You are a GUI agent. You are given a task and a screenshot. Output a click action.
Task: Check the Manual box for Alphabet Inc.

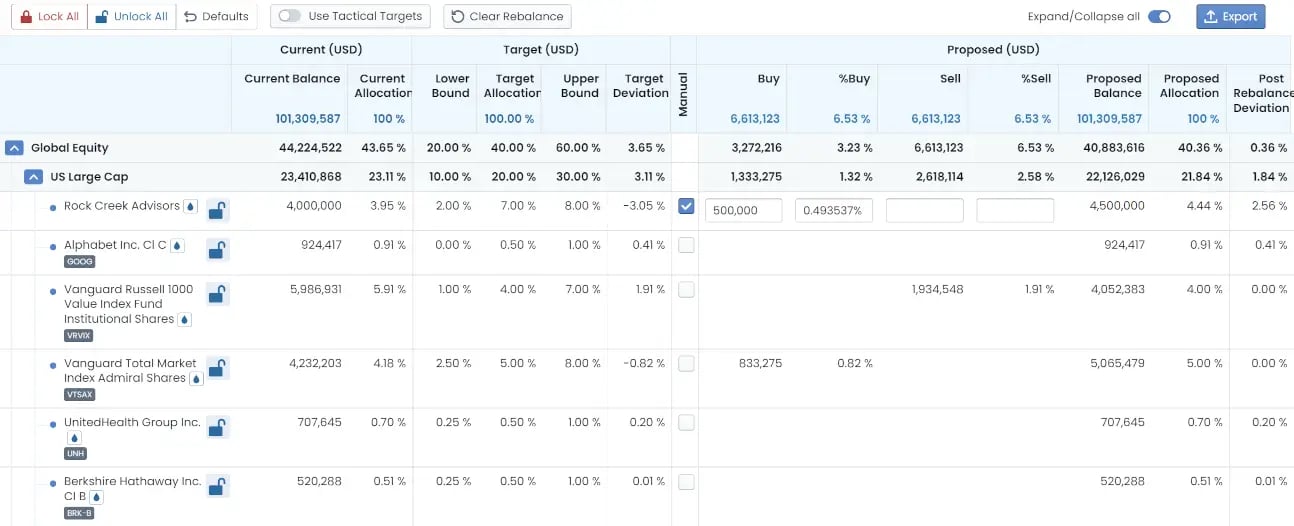[x=686, y=245]
